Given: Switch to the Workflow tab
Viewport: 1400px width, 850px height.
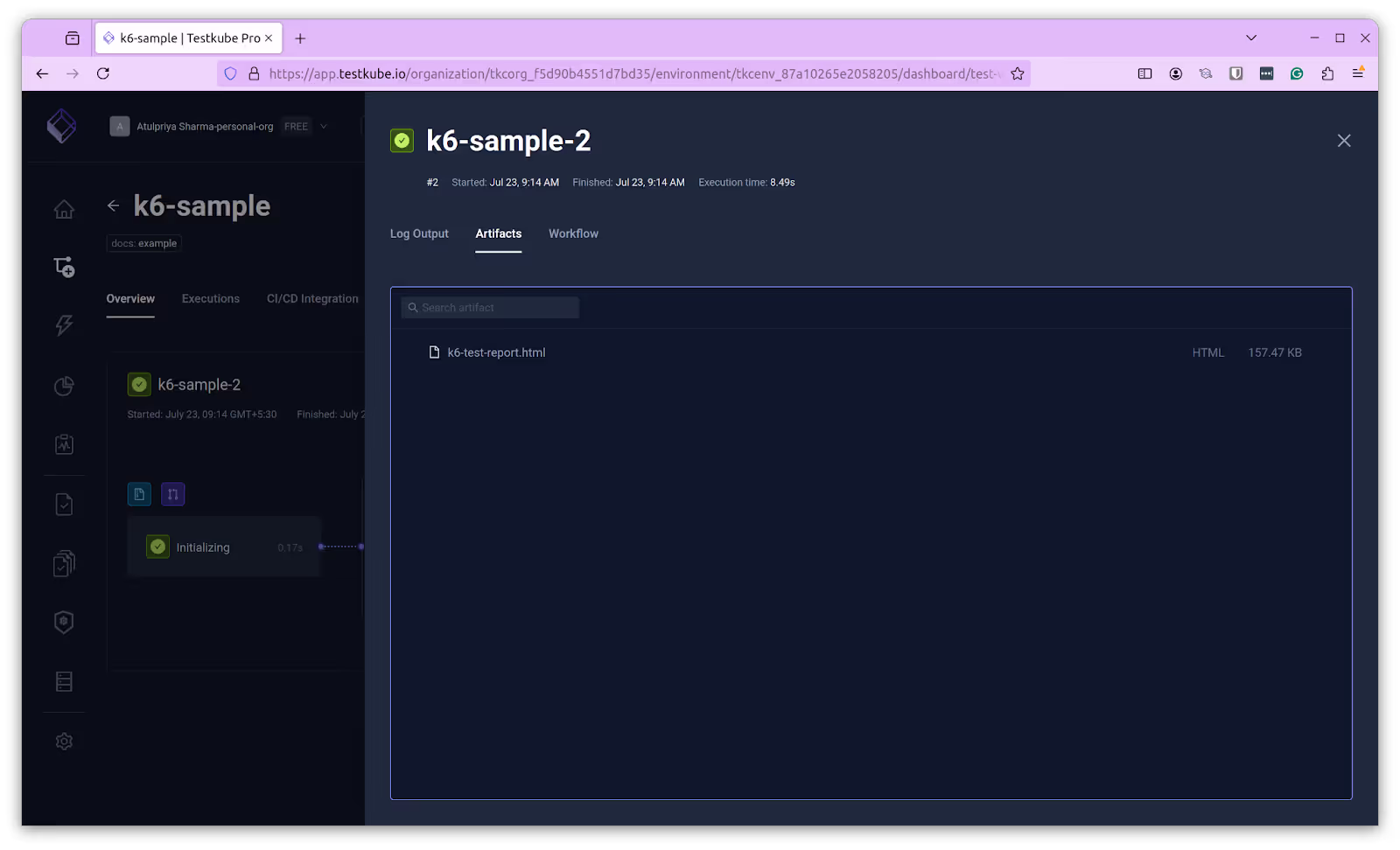Looking at the screenshot, I should [x=573, y=233].
